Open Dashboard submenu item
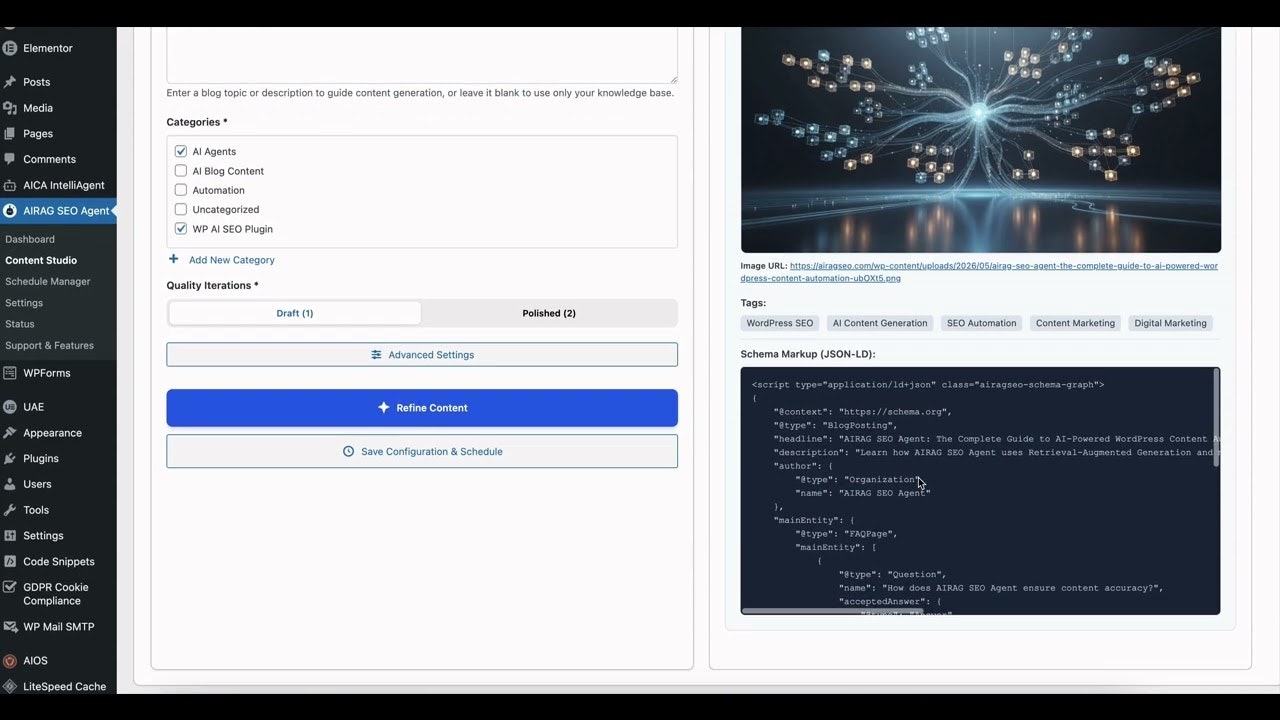 pyautogui.click(x=30, y=239)
